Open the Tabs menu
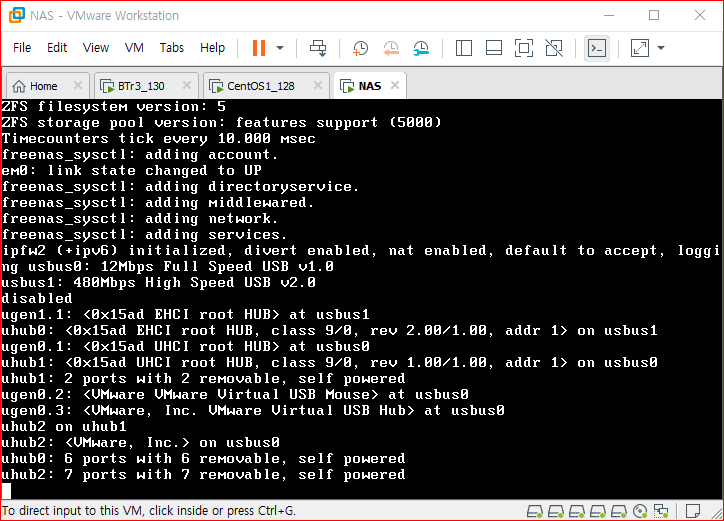The width and height of the screenshot is (724, 521). pos(172,48)
